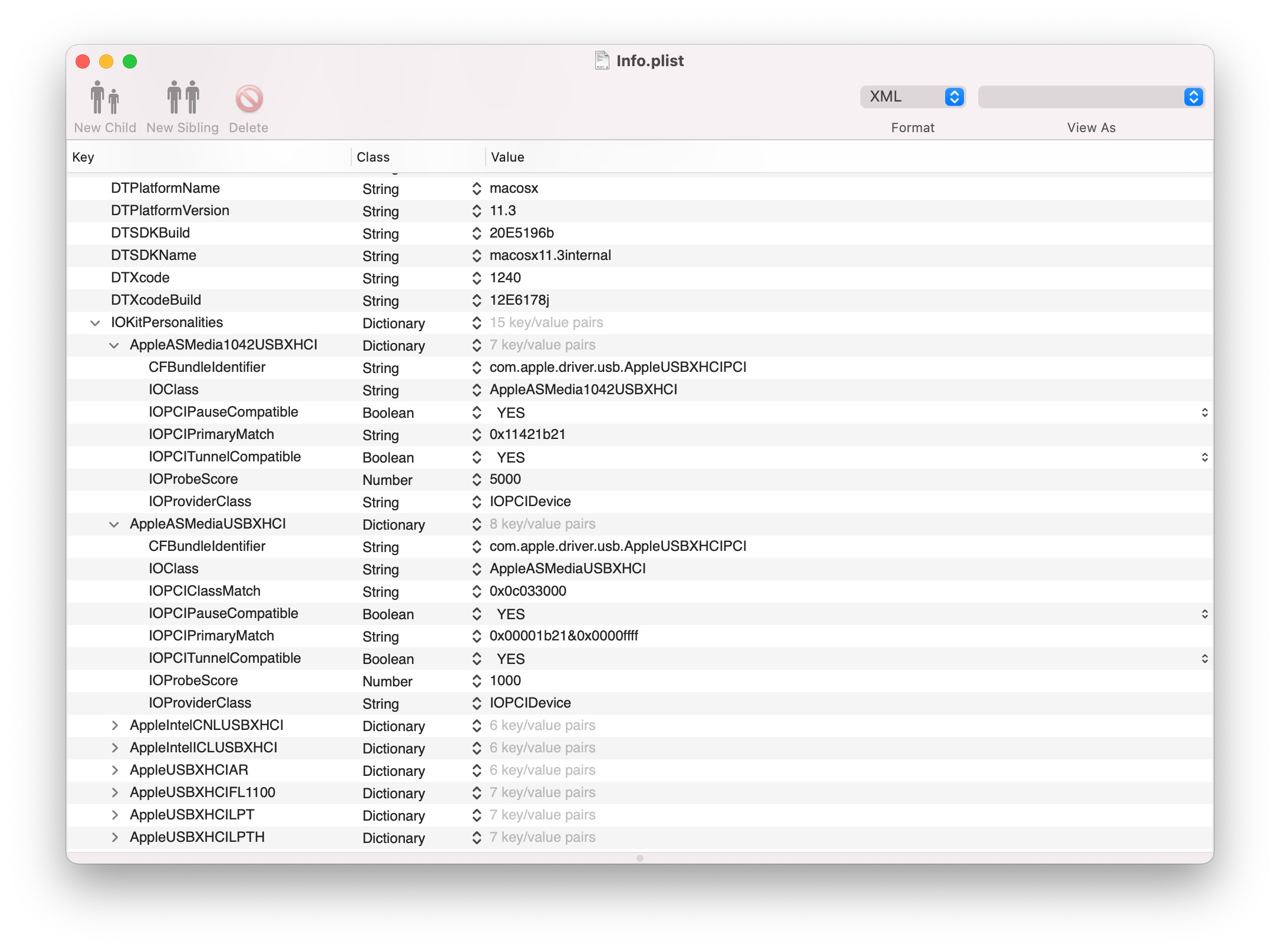Viewport: 1280px width, 951px height.
Task: Select value 0x00001b21&0x0000ffff
Action: point(564,636)
